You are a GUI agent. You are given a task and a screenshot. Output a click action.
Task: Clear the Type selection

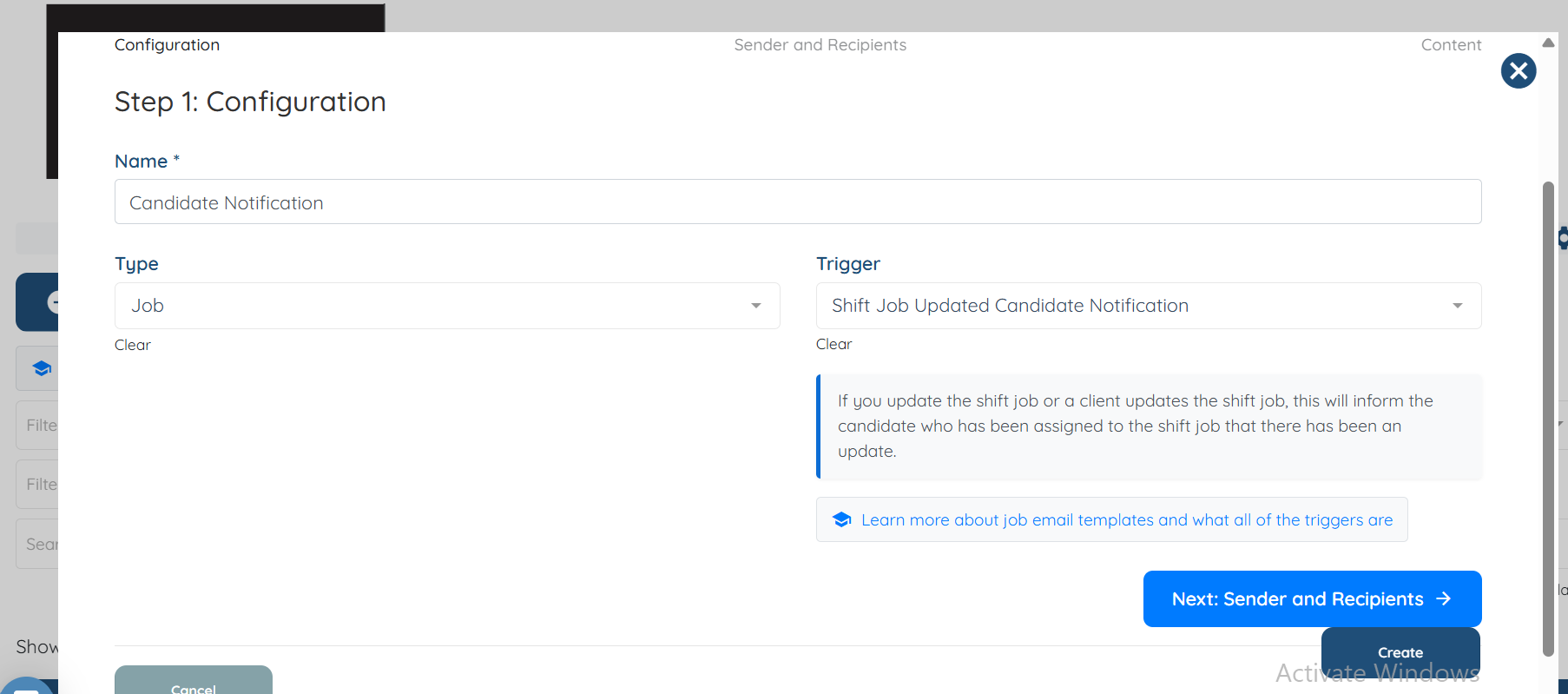coord(133,345)
